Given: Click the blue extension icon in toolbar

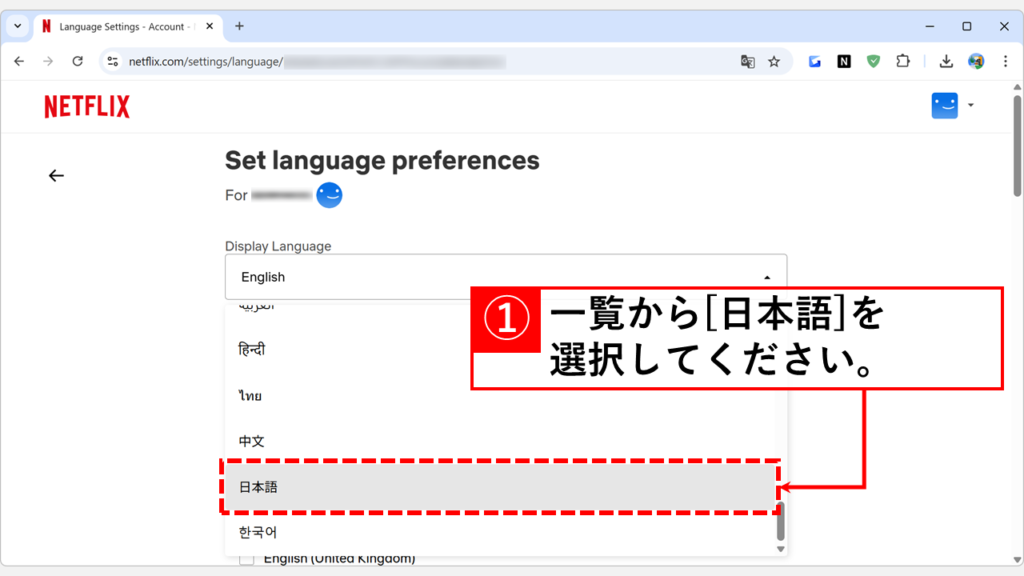Looking at the screenshot, I should (814, 61).
